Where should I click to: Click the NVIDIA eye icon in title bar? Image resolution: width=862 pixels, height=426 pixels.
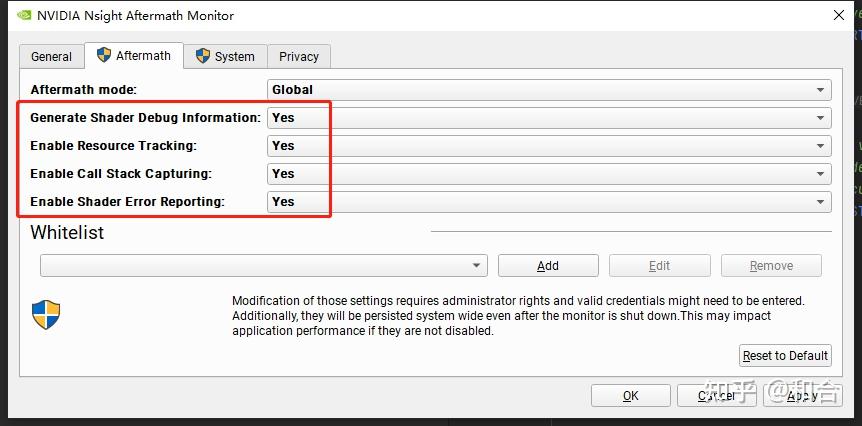[x=23, y=15]
